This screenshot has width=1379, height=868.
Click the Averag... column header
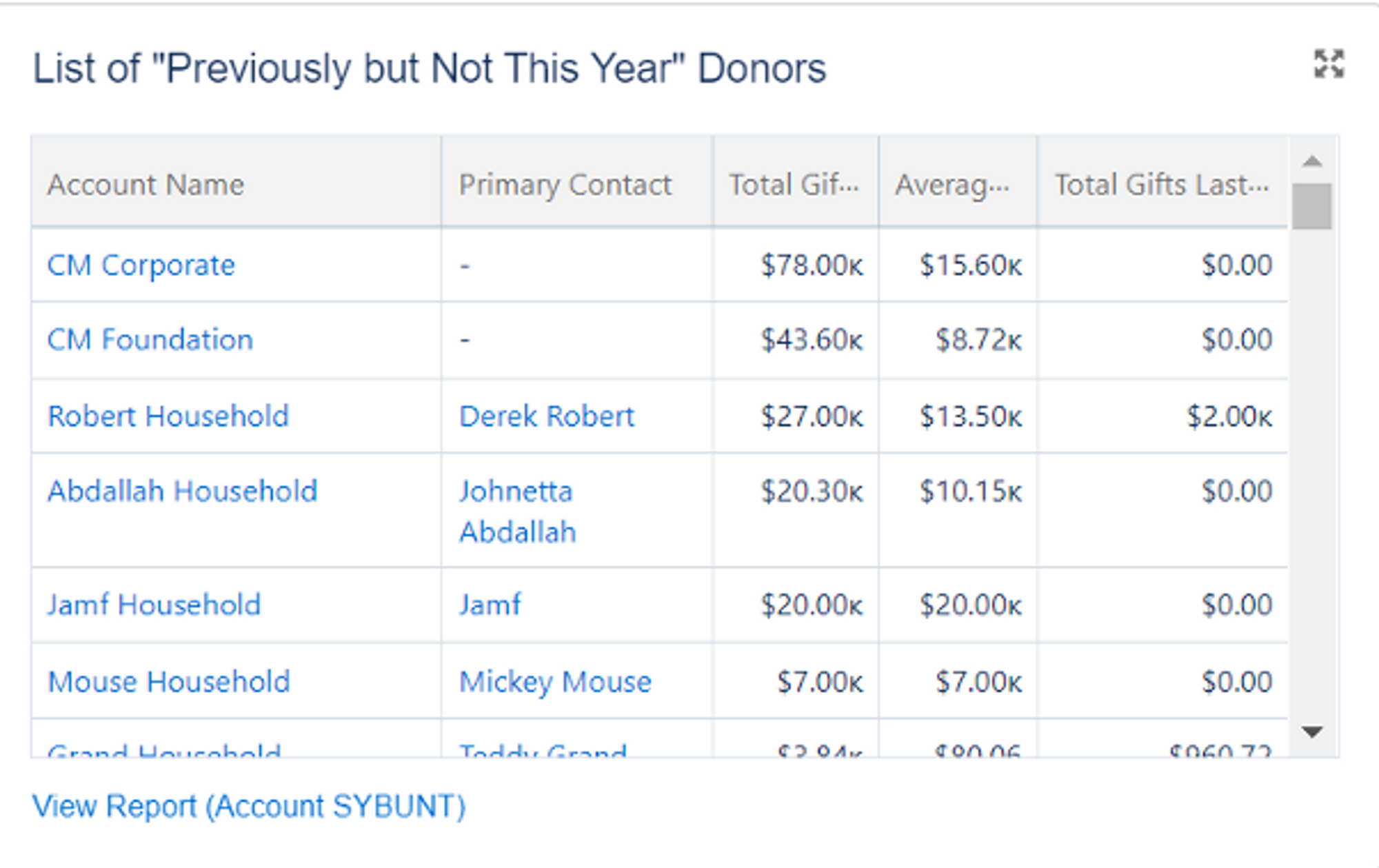pyautogui.click(x=952, y=185)
